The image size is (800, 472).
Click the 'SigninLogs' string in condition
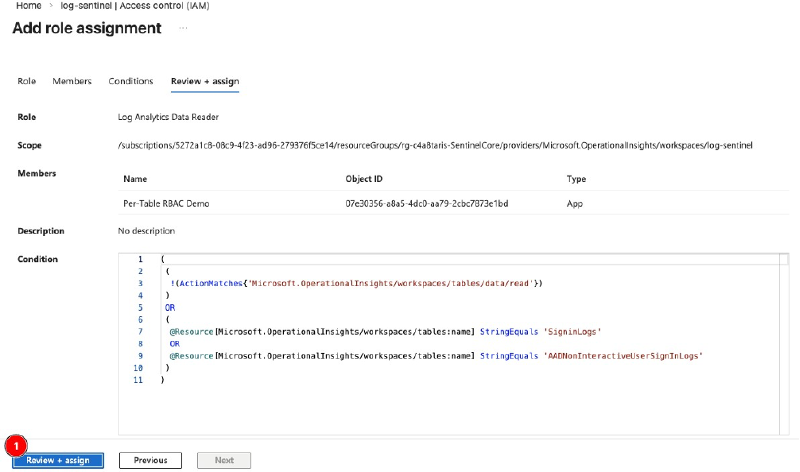point(571,331)
